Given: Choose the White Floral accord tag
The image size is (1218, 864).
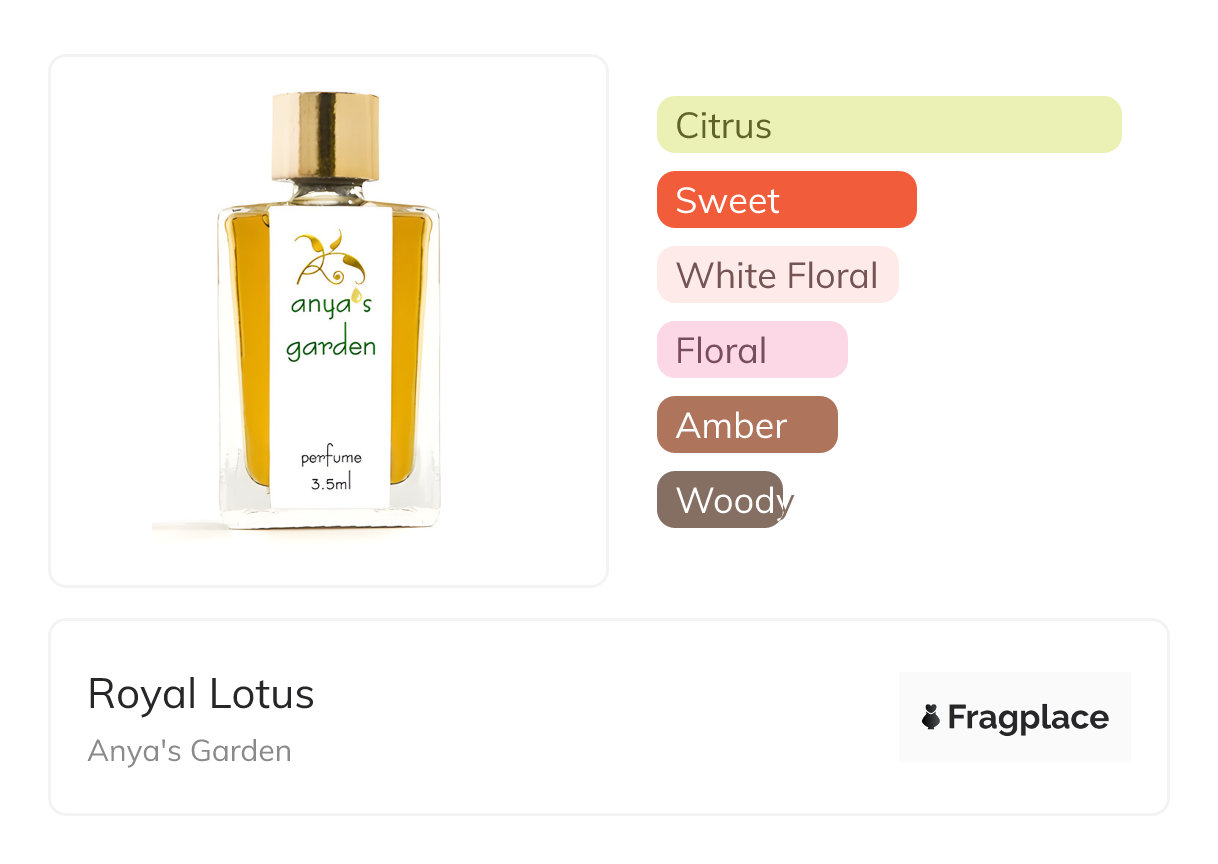Looking at the screenshot, I should [778, 275].
